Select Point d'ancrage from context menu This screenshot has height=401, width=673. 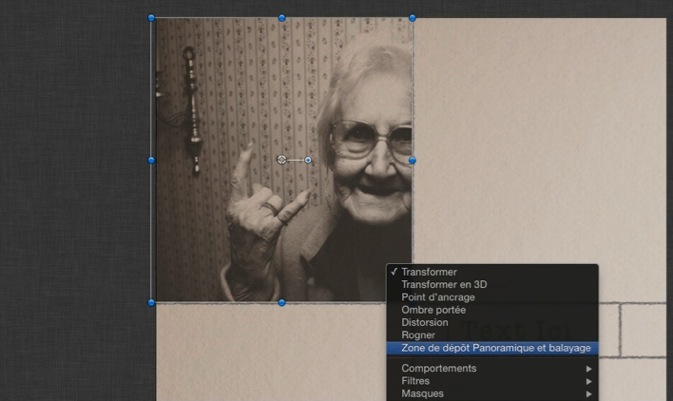click(x=492, y=297)
